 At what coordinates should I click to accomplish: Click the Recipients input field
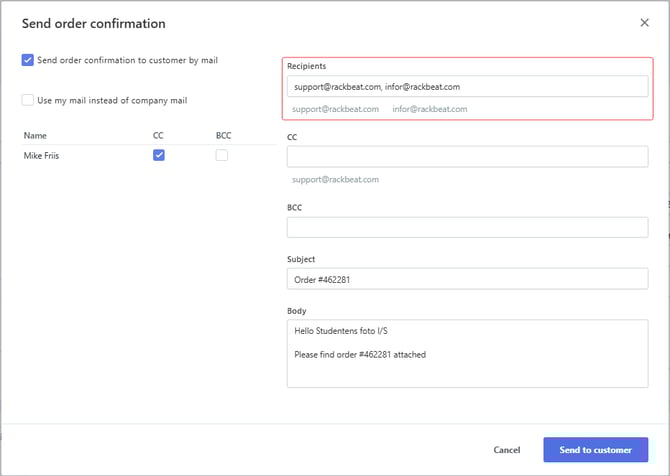pyautogui.click(x=467, y=87)
